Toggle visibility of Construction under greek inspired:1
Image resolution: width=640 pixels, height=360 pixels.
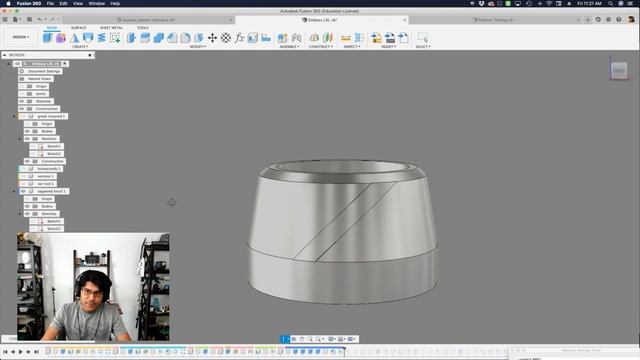pos(28,161)
